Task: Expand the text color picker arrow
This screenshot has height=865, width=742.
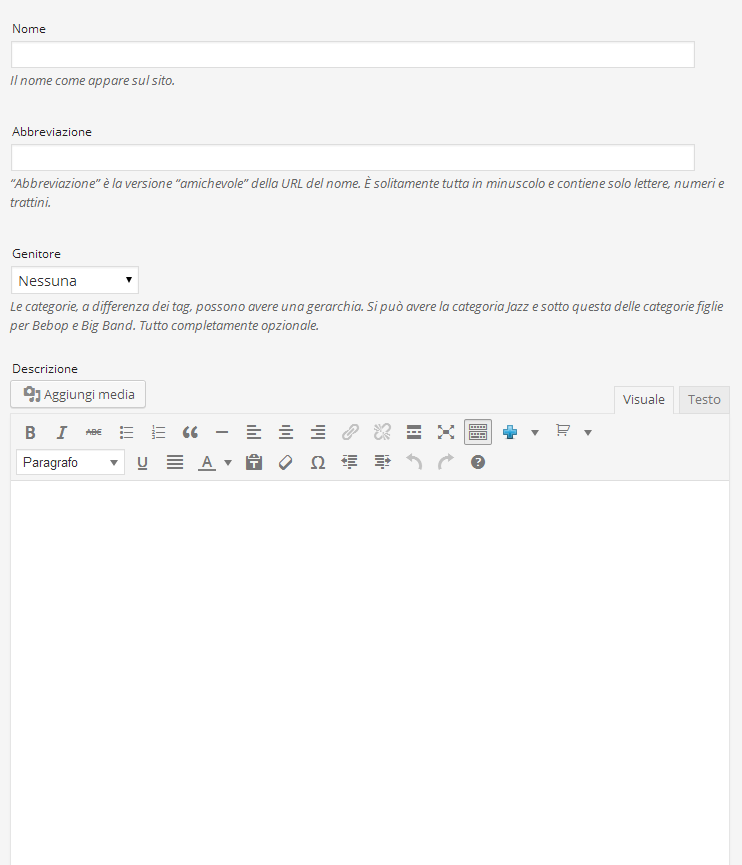Action: 228,462
